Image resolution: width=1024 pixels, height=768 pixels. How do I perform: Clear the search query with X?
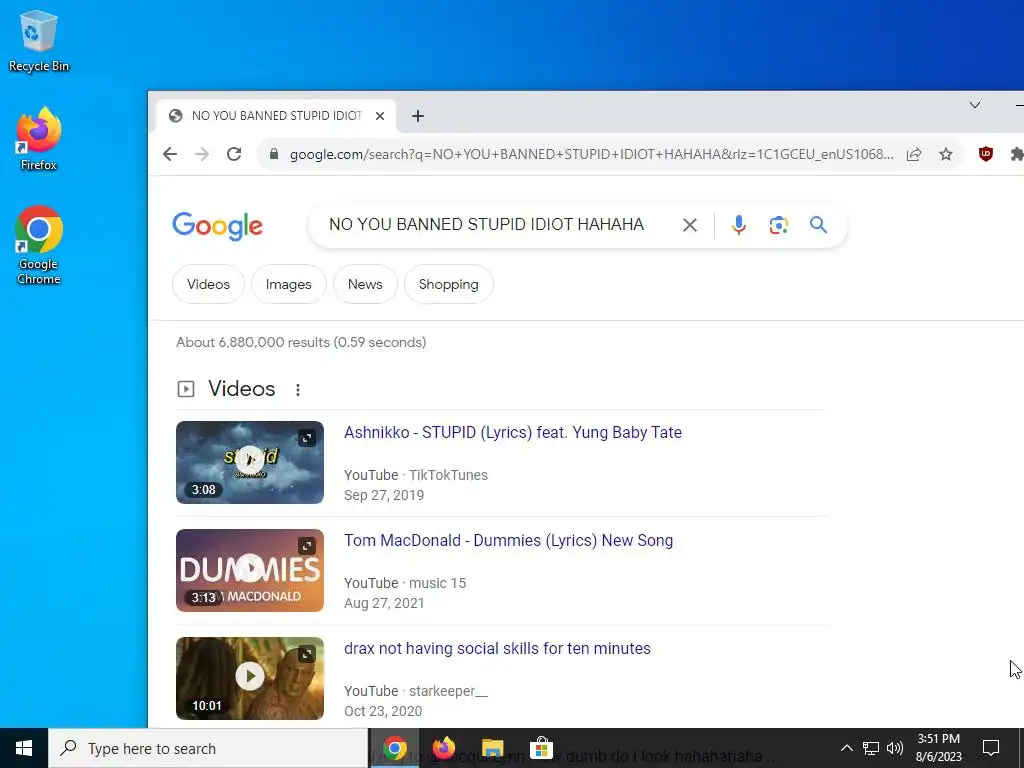coord(690,225)
